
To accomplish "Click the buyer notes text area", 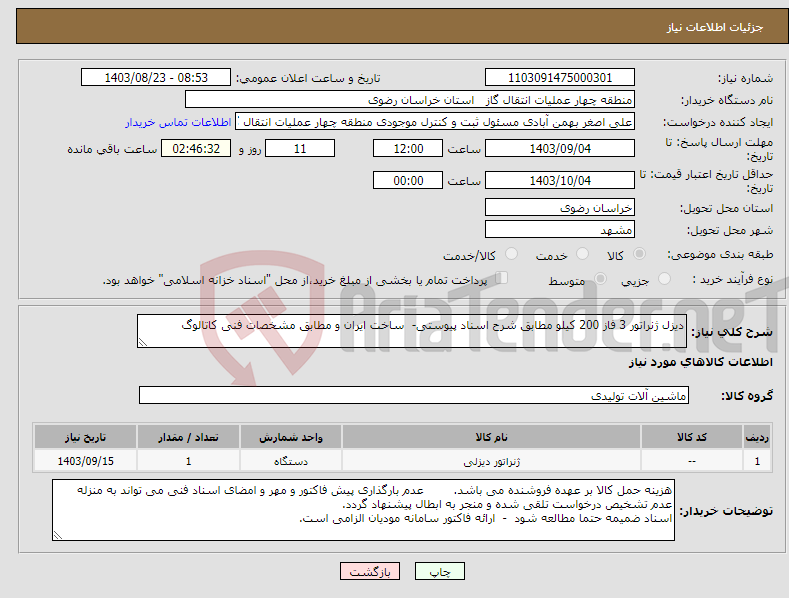I will click(363, 510).
